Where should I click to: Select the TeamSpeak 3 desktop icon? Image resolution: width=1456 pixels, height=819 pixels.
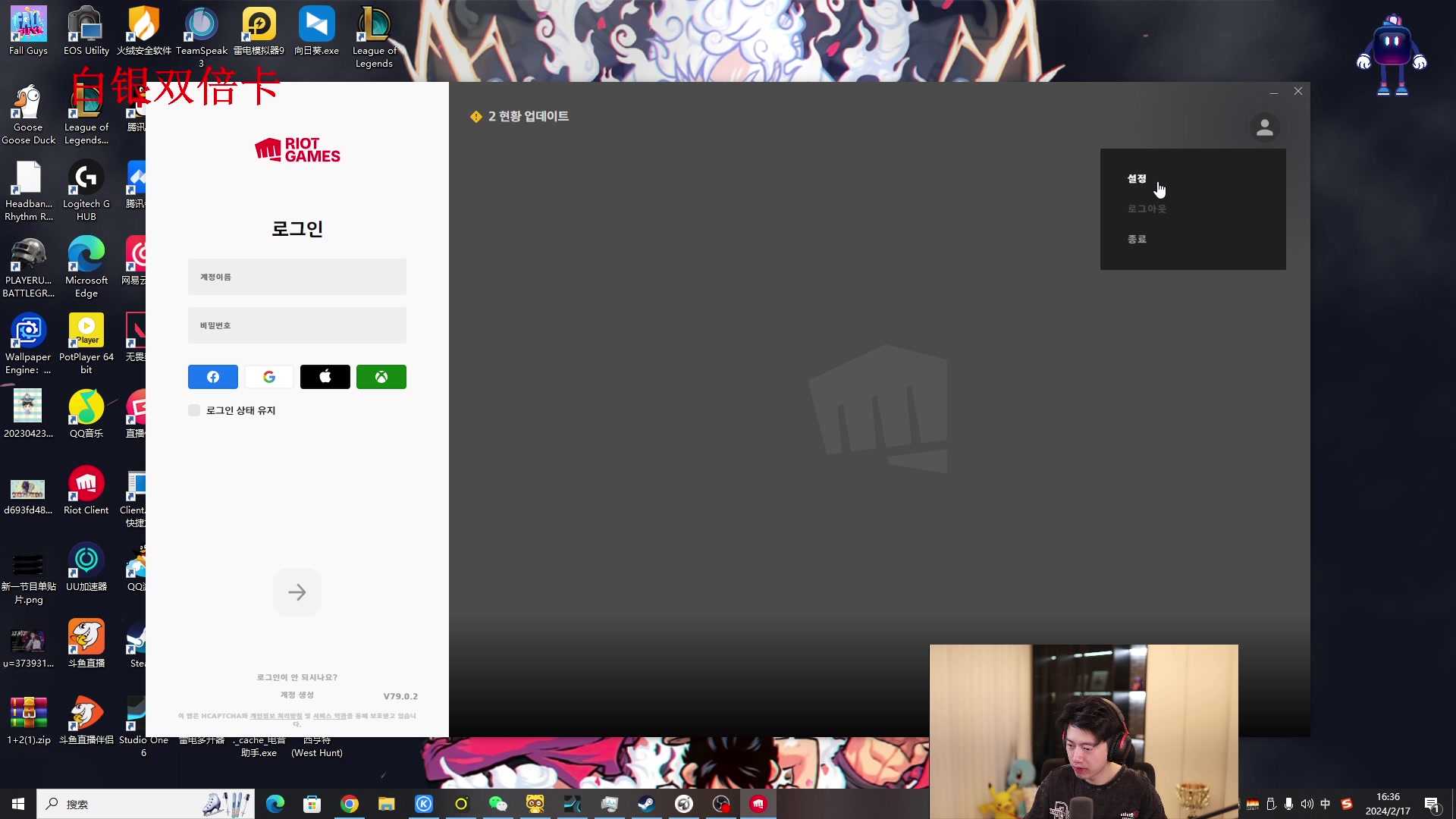tap(202, 37)
